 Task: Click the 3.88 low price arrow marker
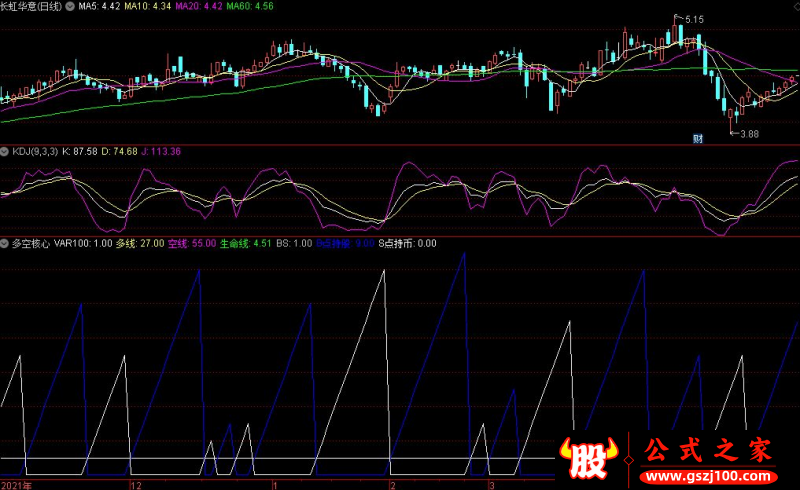coord(744,134)
